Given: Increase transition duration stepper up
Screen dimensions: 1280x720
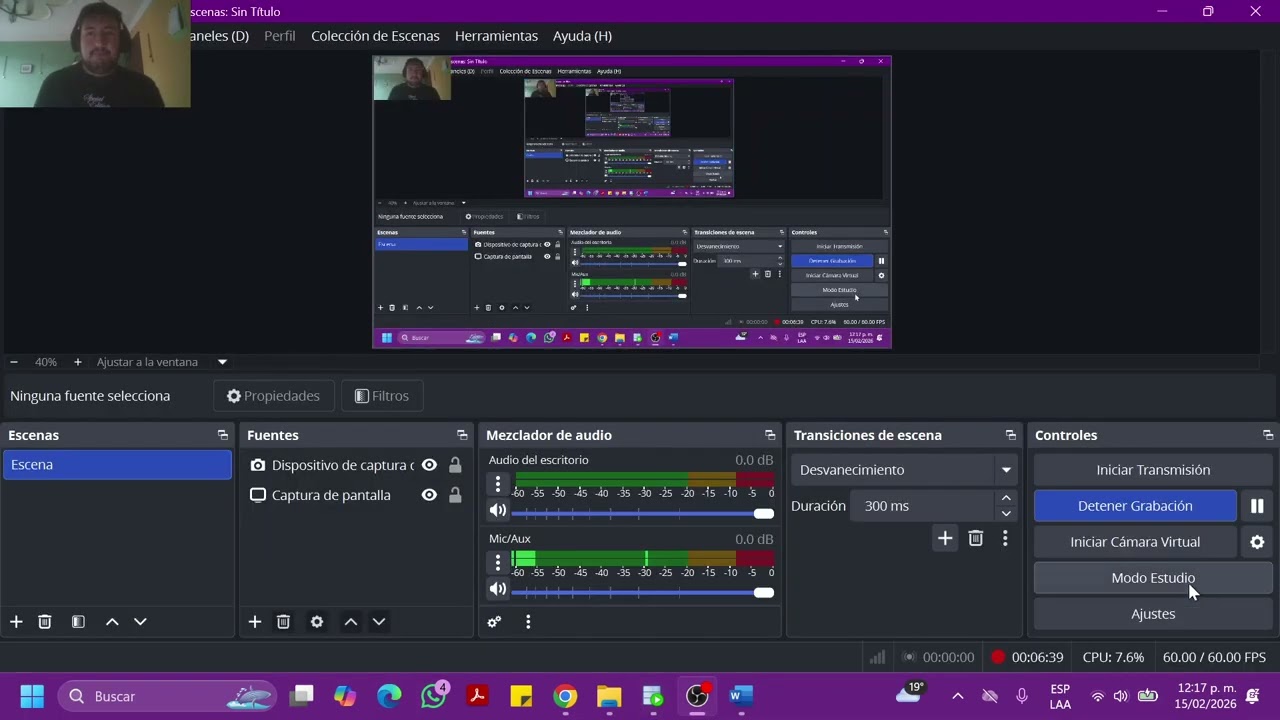Looking at the screenshot, I should click(1006, 498).
